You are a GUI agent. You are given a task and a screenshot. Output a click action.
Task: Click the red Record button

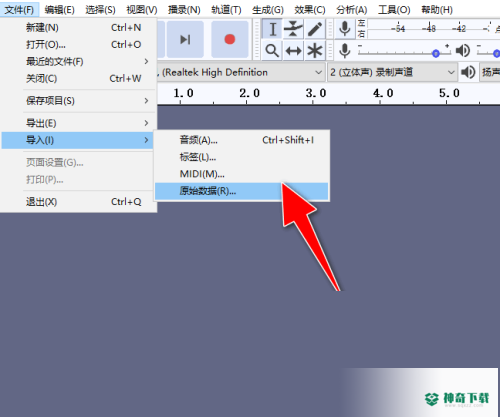pyautogui.click(x=230, y=39)
